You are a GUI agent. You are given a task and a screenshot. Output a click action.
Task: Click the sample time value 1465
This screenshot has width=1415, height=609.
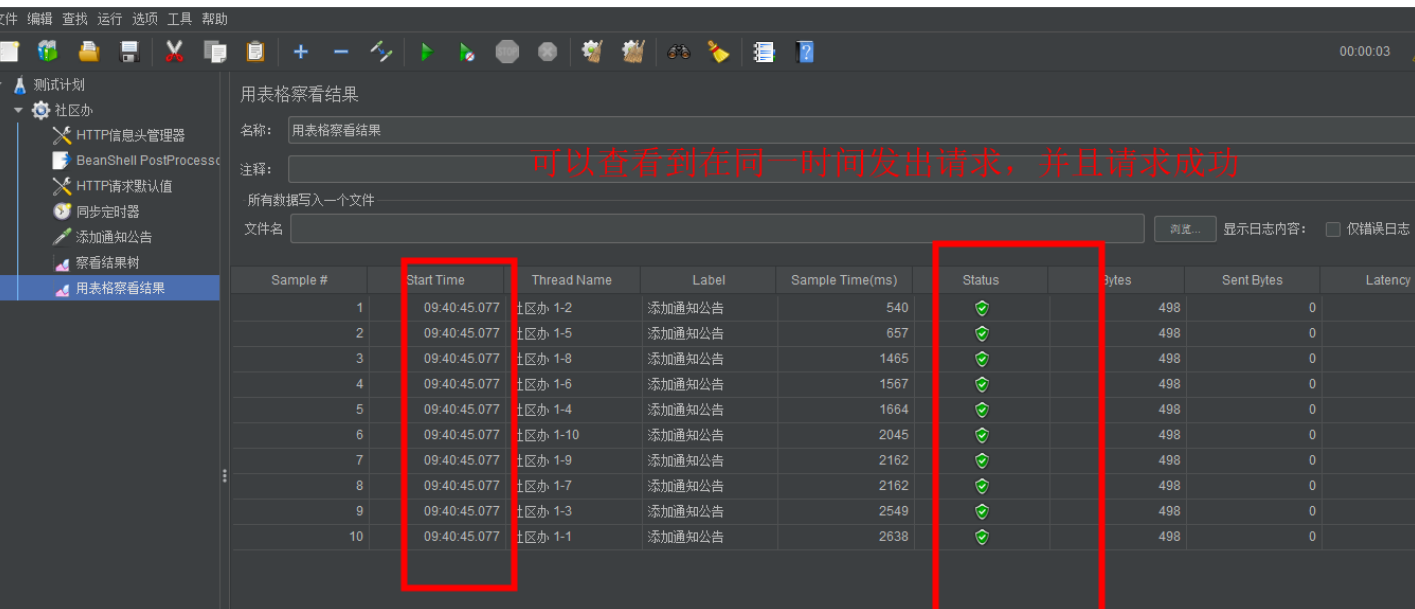click(x=894, y=358)
